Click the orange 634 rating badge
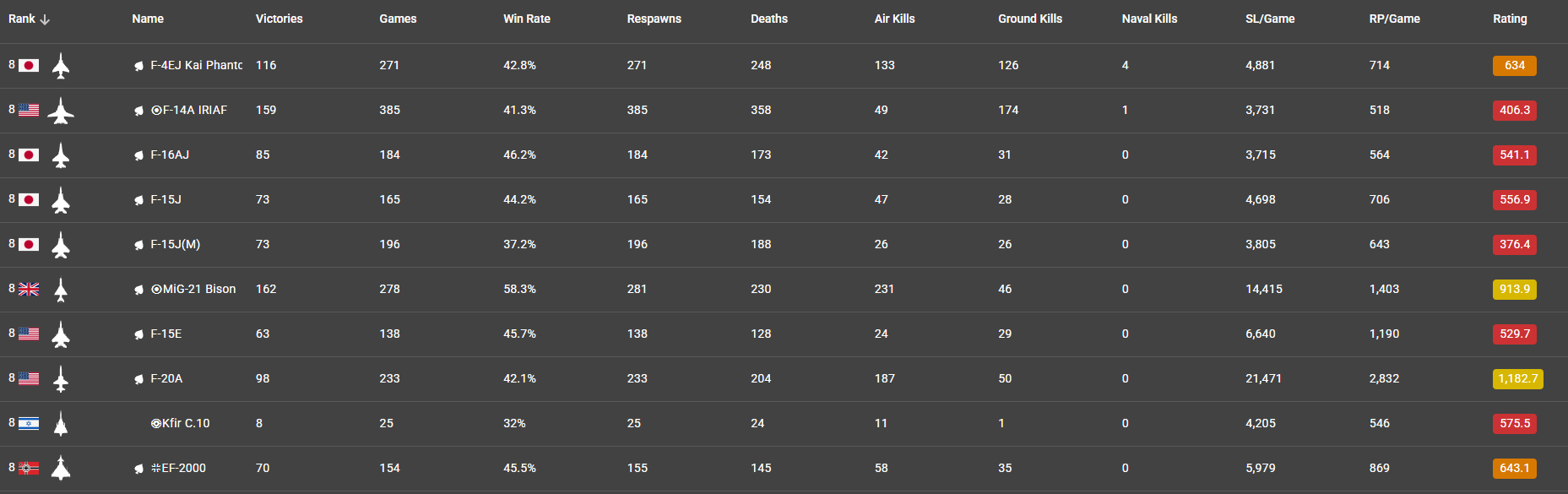 pos(1514,66)
